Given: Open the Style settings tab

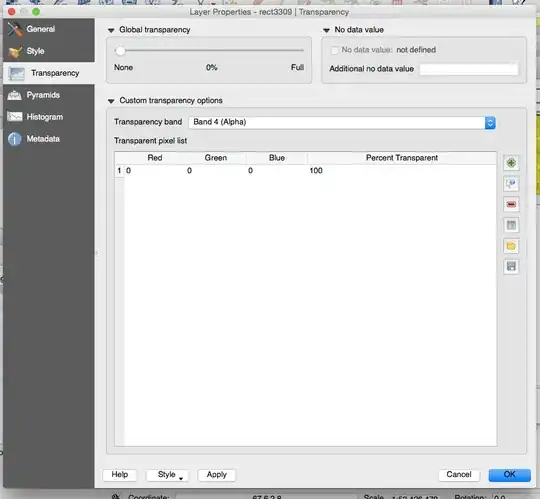Looking at the screenshot, I should 49,51.
